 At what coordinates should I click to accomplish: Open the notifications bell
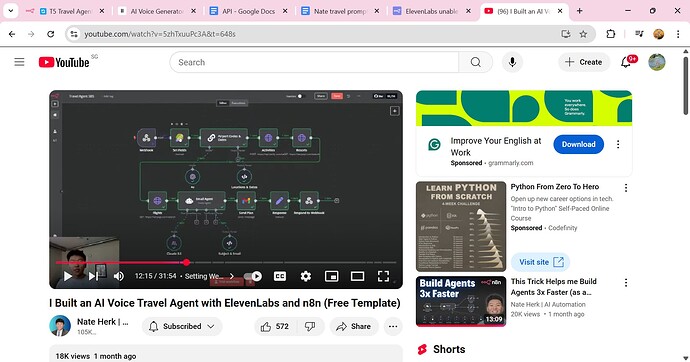pyautogui.click(x=626, y=62)
